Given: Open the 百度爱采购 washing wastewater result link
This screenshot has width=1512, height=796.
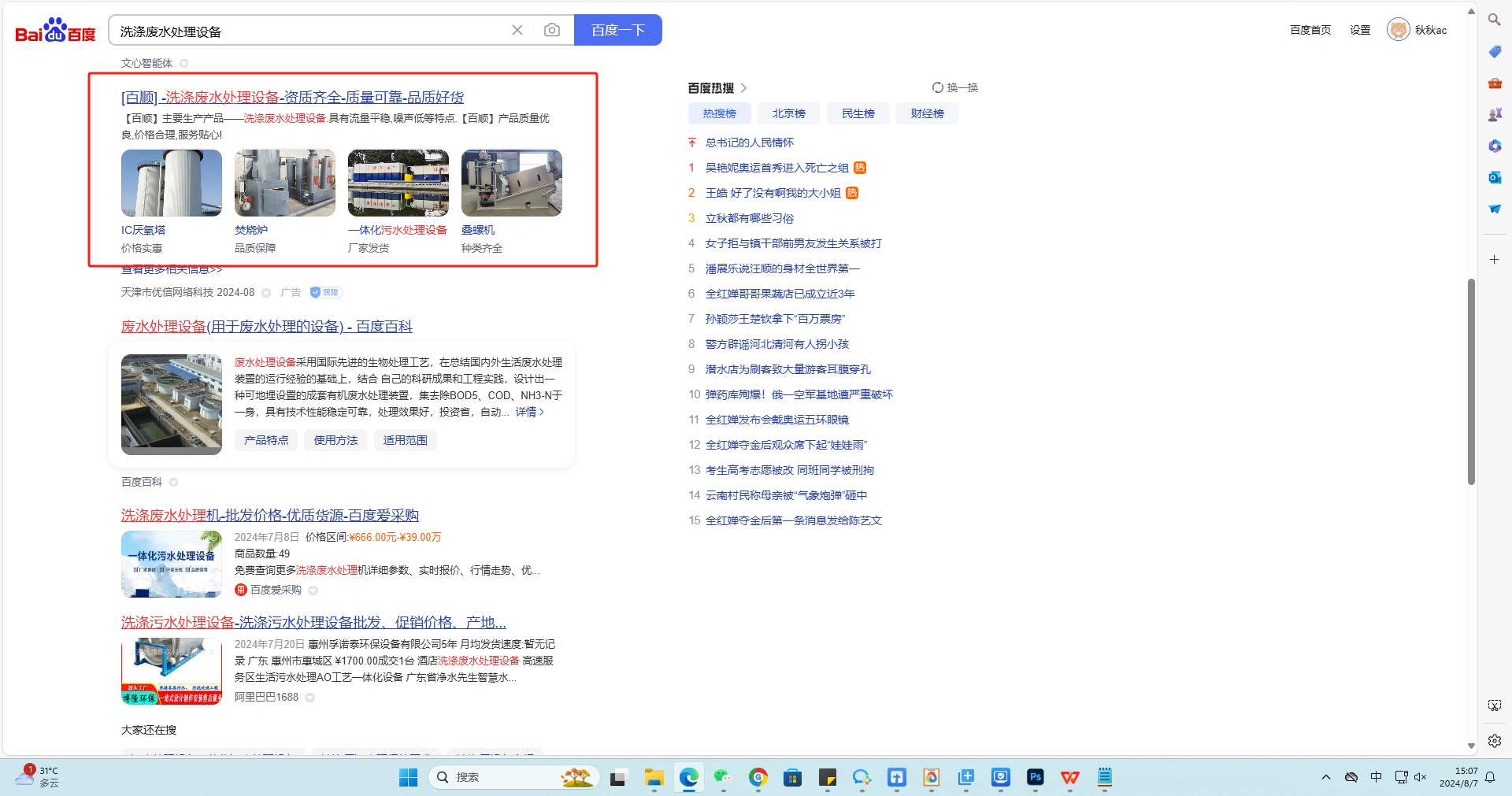Looking at the screenshot, I should click(269, 516).
